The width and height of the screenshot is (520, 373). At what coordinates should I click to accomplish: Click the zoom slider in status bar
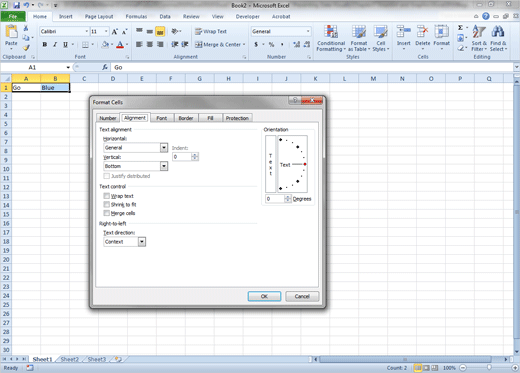tap(489, 368)
